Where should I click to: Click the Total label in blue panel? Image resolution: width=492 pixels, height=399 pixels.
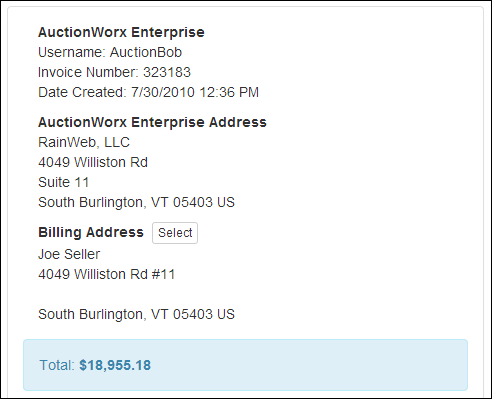tap(57, 365)
